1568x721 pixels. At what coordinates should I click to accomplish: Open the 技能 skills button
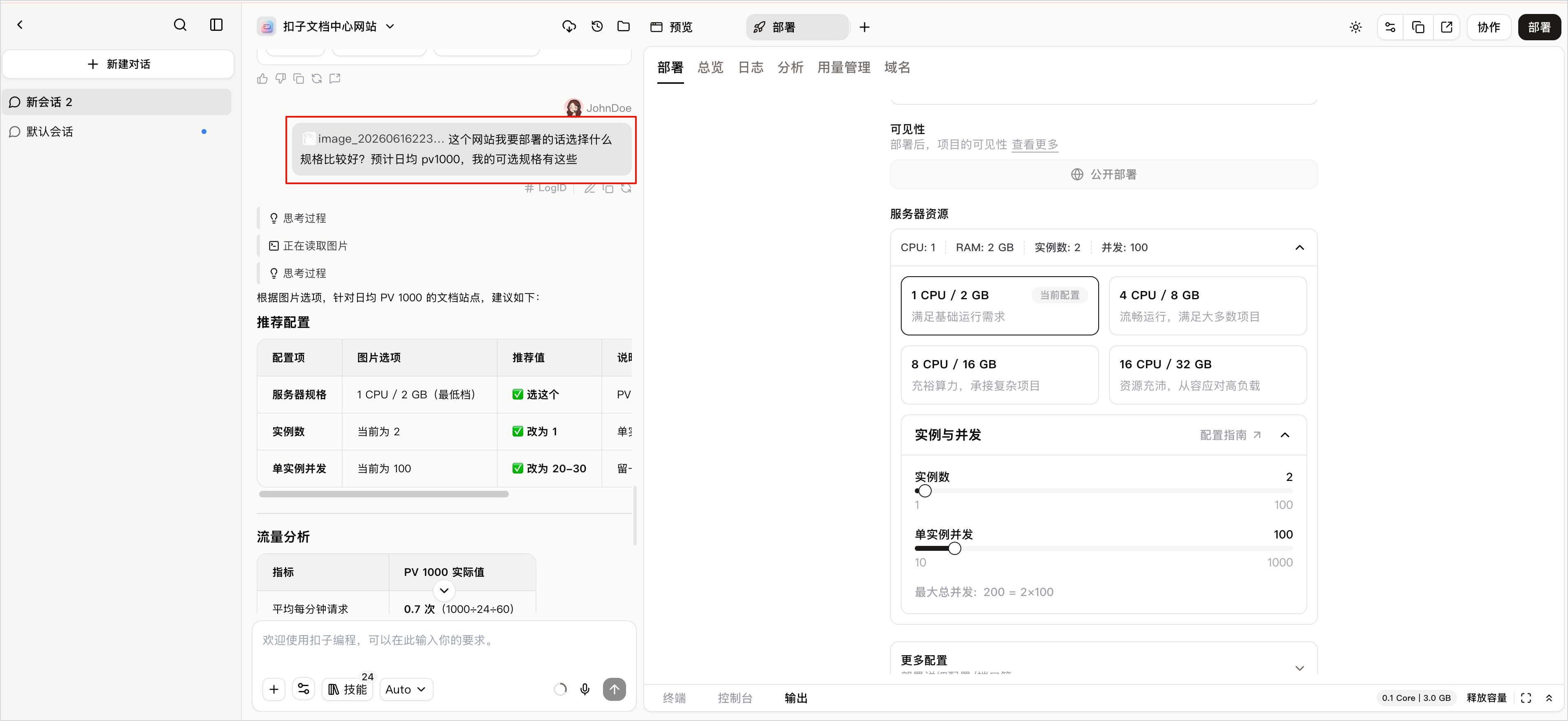point(348,689)
